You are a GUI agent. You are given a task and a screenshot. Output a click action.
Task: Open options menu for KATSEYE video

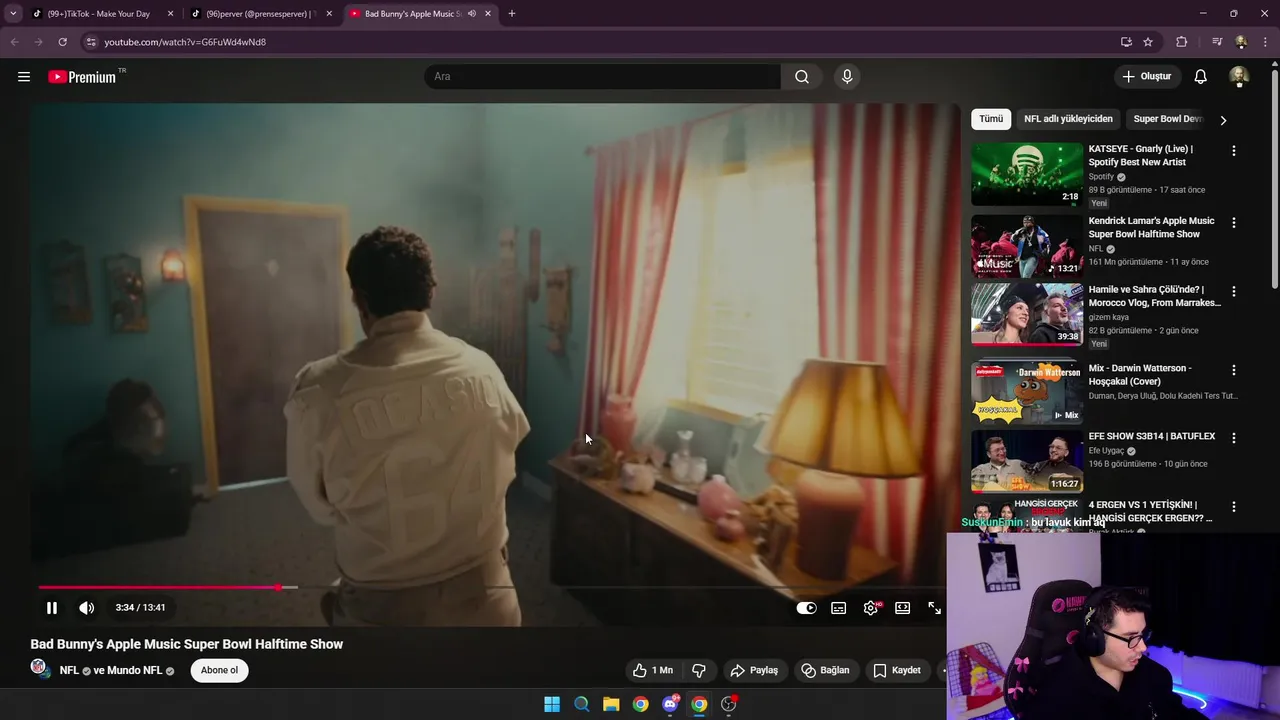[x=1233, y=151]
